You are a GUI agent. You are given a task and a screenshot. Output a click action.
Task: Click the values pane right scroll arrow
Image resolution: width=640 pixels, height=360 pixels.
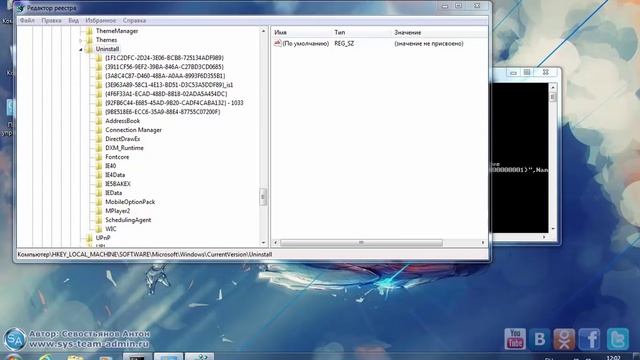tap(483, 242)
